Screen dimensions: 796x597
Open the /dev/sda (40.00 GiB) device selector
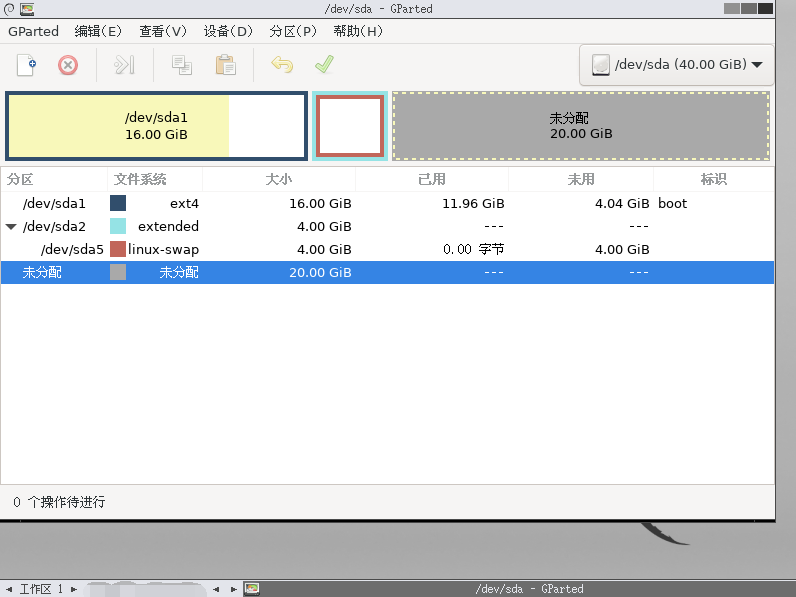[x=676, y=64]
